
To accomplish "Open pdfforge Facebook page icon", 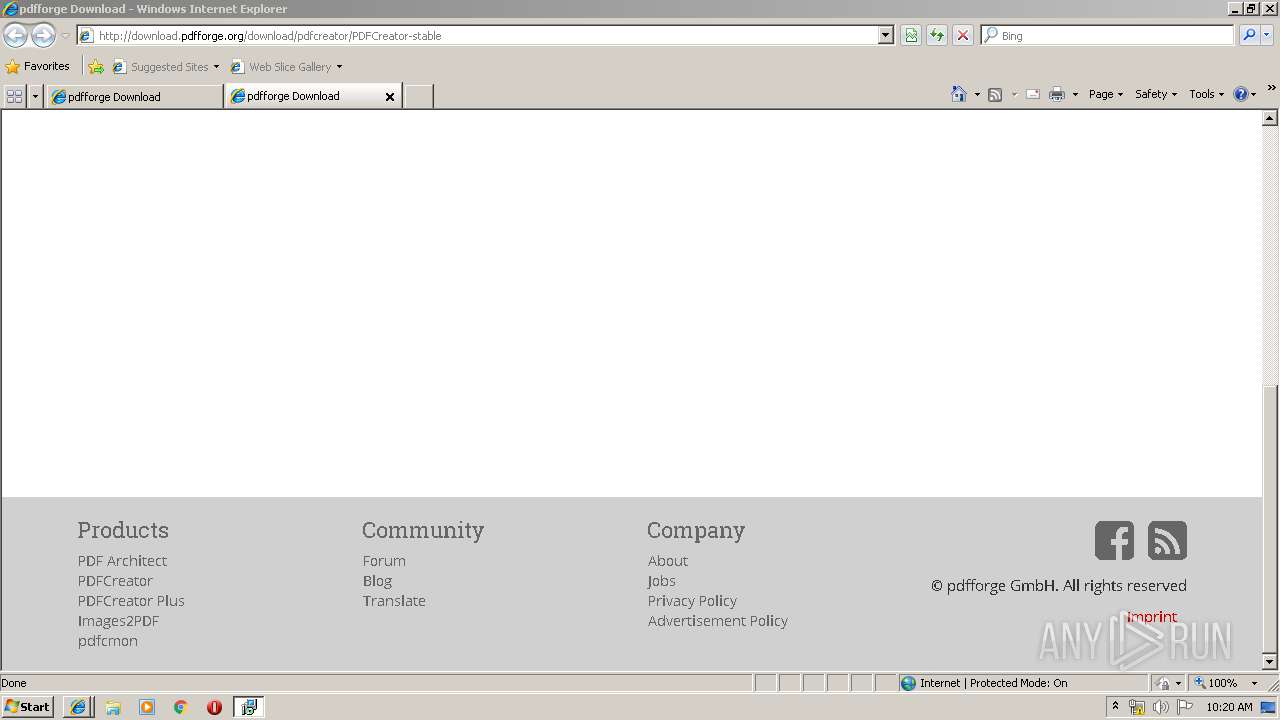I will [x=1114, y=540].
